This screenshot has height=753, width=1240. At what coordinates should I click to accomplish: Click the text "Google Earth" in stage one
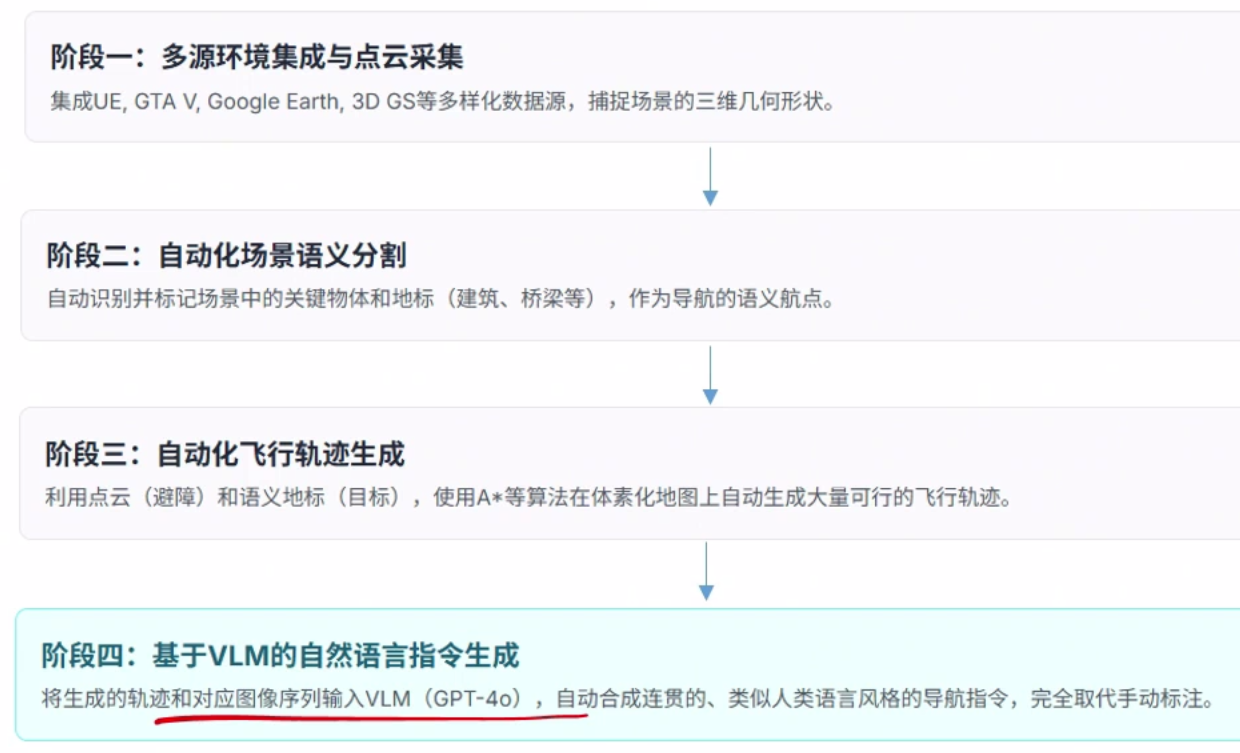click(x=273, y=102)
